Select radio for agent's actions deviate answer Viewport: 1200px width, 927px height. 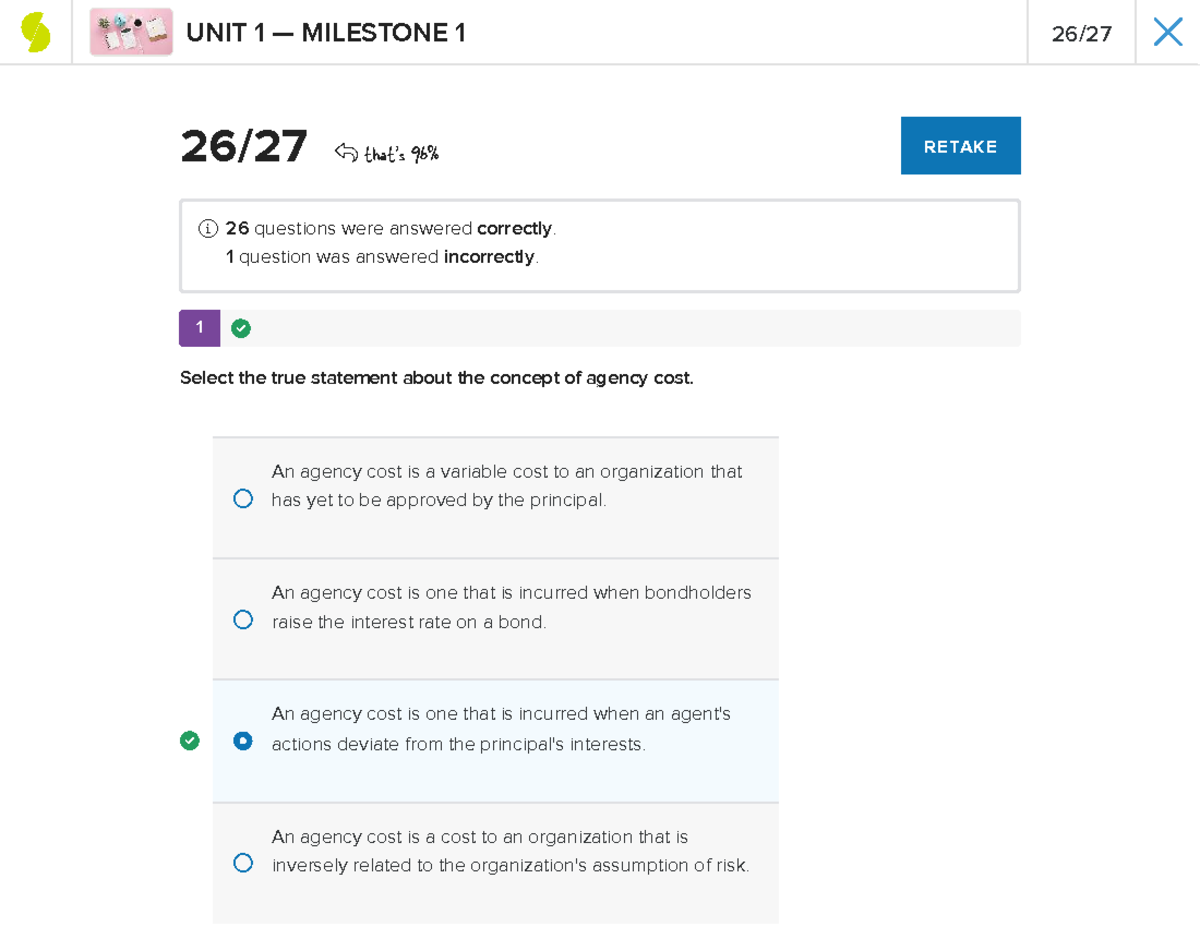point(243,741)
